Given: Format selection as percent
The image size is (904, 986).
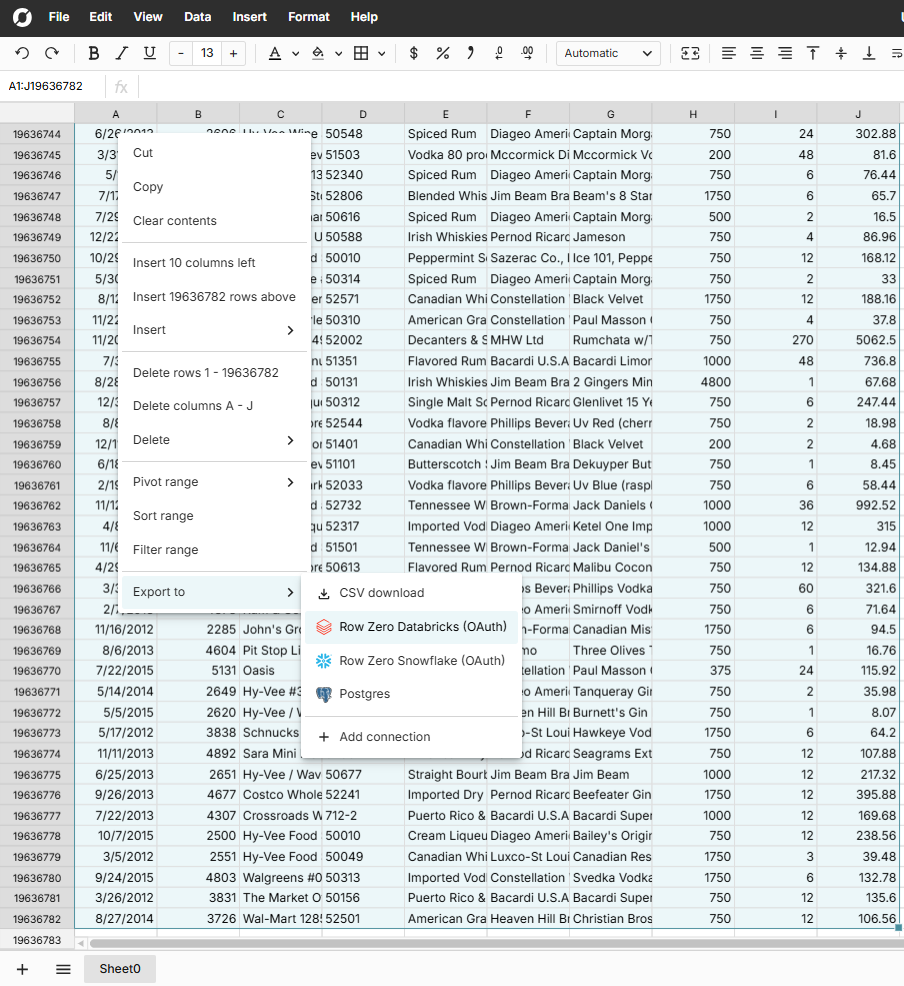Looking at the screenshot, I should [442, 53].
